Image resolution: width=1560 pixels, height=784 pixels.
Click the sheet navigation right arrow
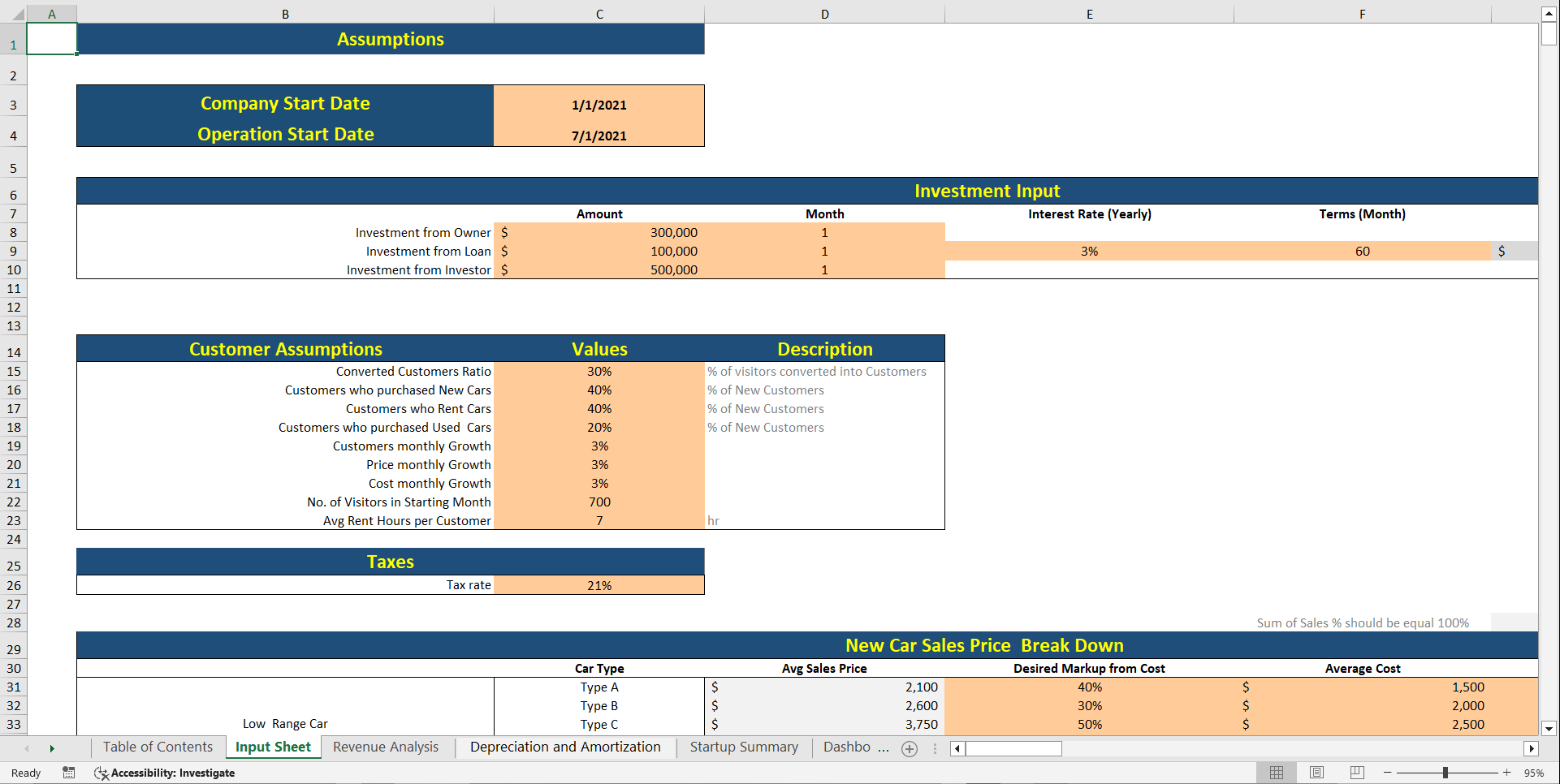pyautogui.click(x=52, y=748)
